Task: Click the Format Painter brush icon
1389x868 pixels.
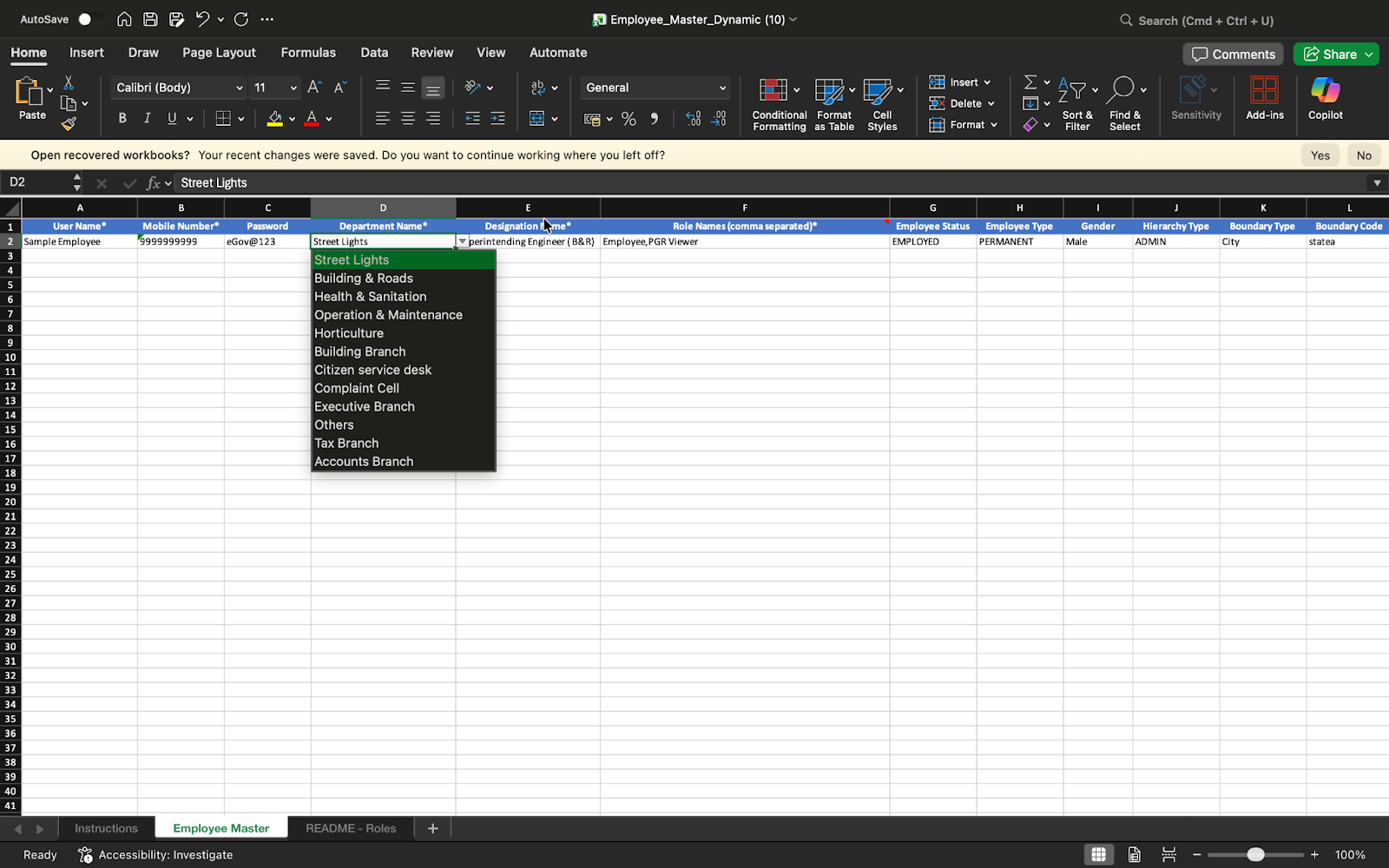Action: pyautogui.click(x=69, y=123)
